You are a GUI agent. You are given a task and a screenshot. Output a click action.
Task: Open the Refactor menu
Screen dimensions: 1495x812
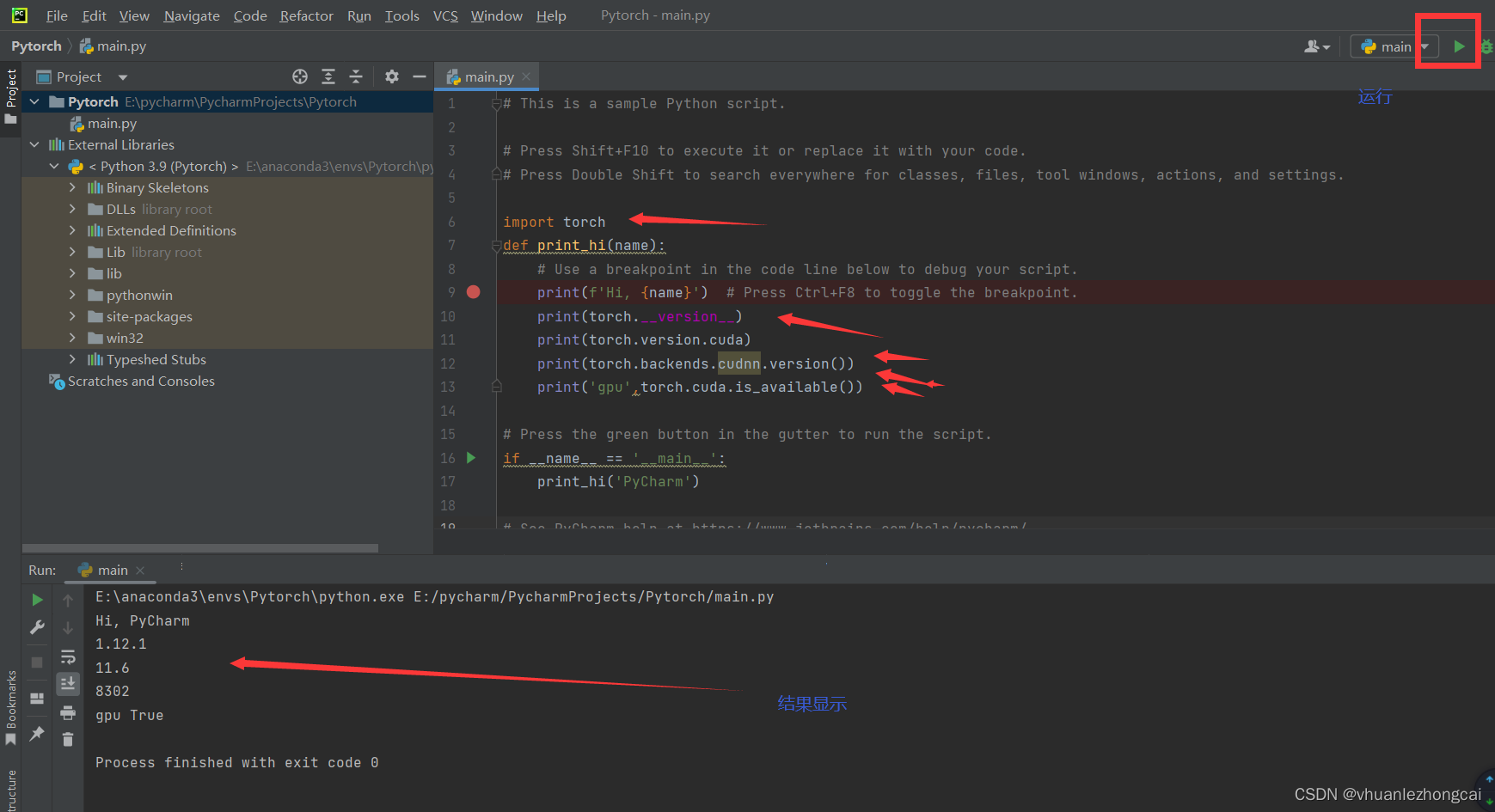click(x=306, y=15)
